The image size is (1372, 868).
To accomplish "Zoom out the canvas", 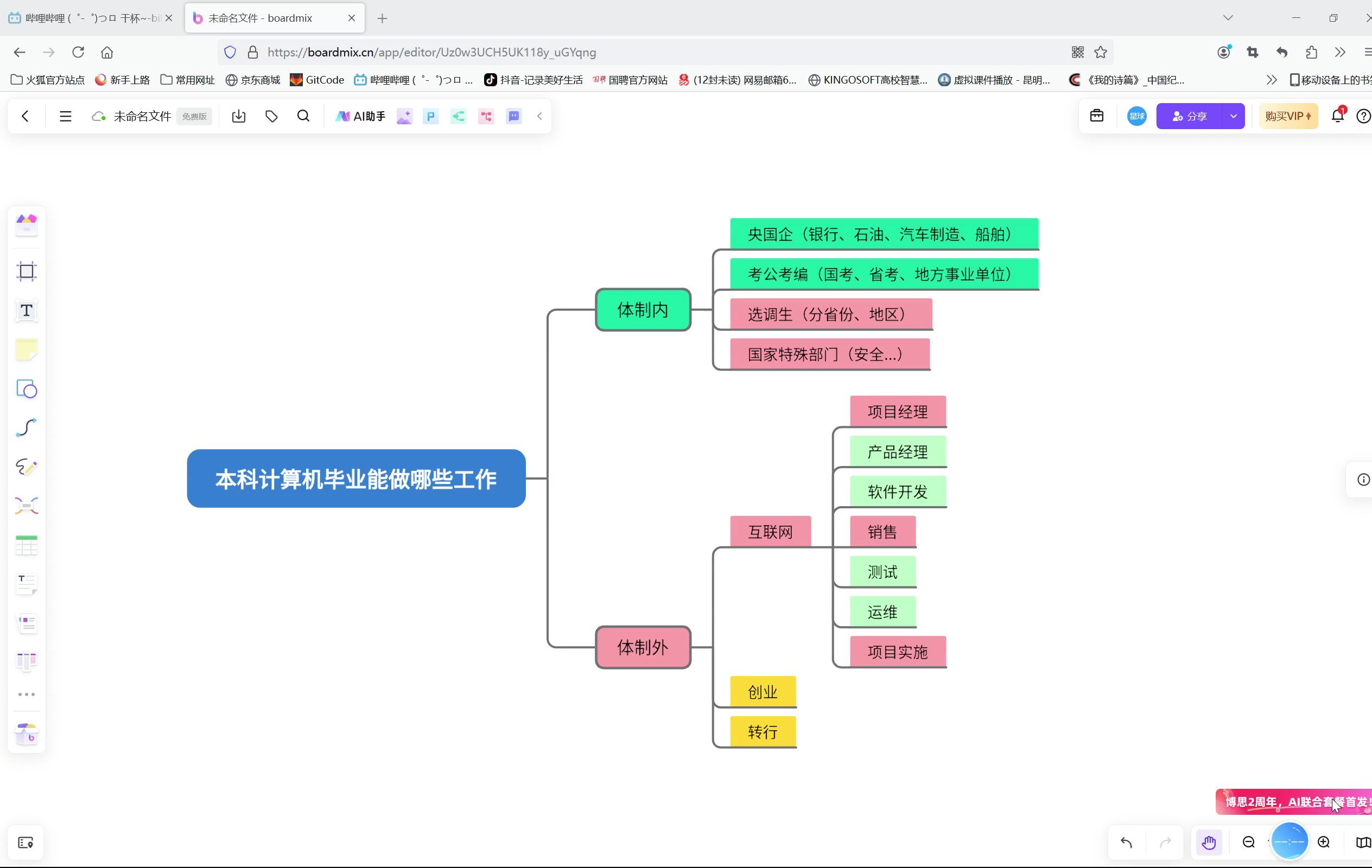I will tap(1248, 842).
